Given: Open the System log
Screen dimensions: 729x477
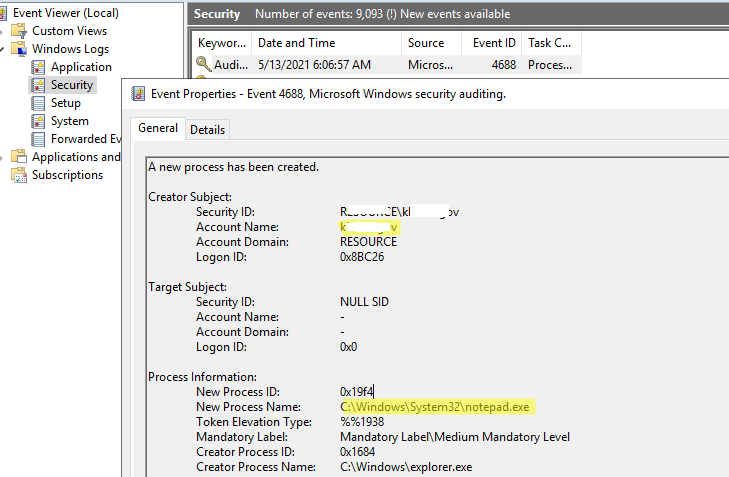Looking at the screenshot, I should 70,121.
